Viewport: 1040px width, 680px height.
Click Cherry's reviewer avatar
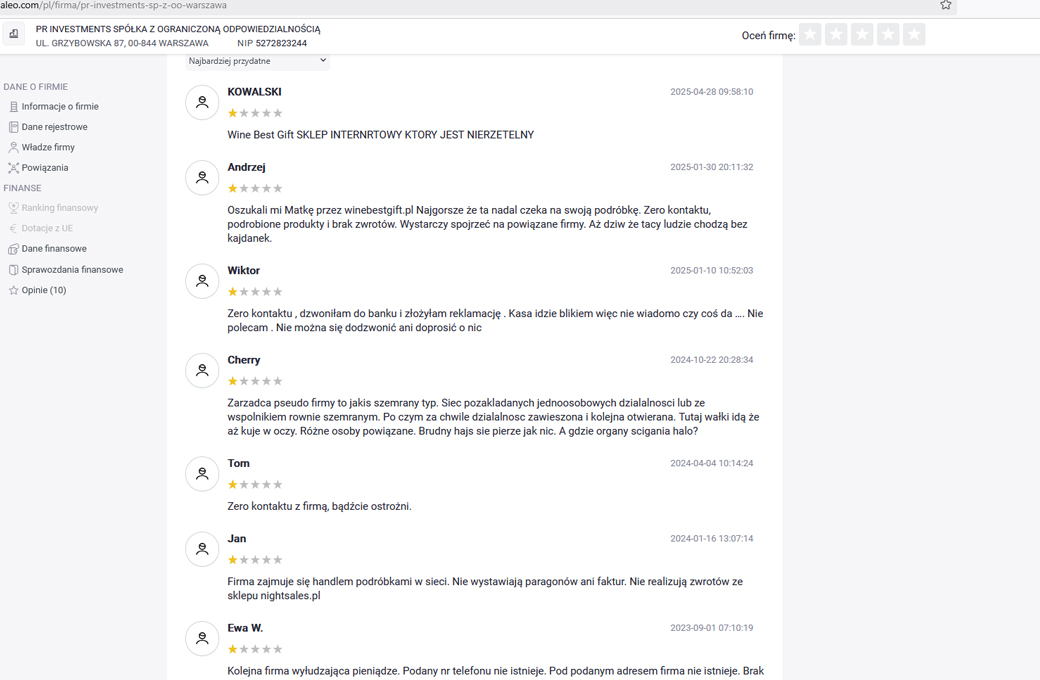coord(202,370)
